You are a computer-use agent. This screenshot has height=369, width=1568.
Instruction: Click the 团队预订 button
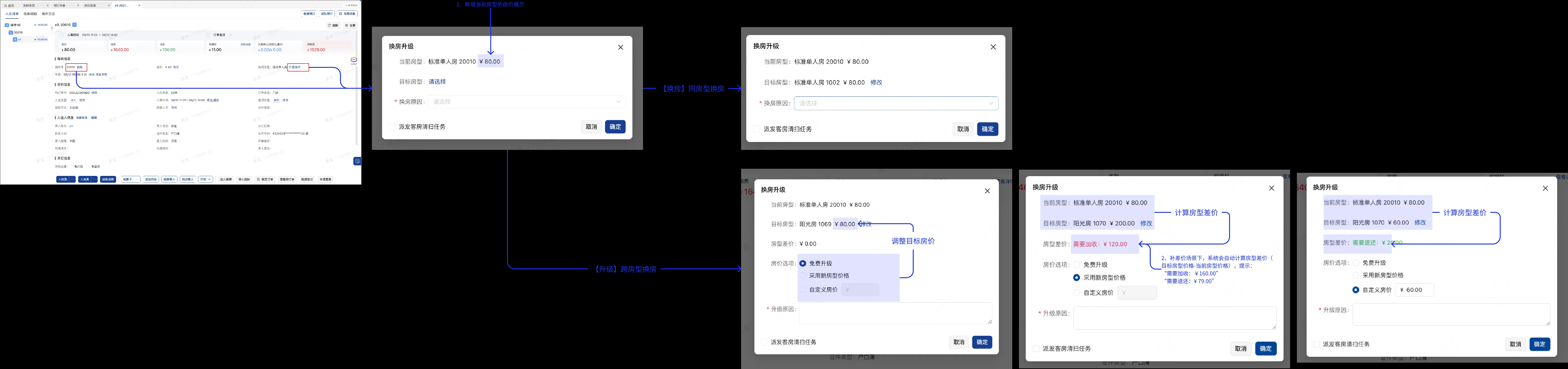point(327,13)
